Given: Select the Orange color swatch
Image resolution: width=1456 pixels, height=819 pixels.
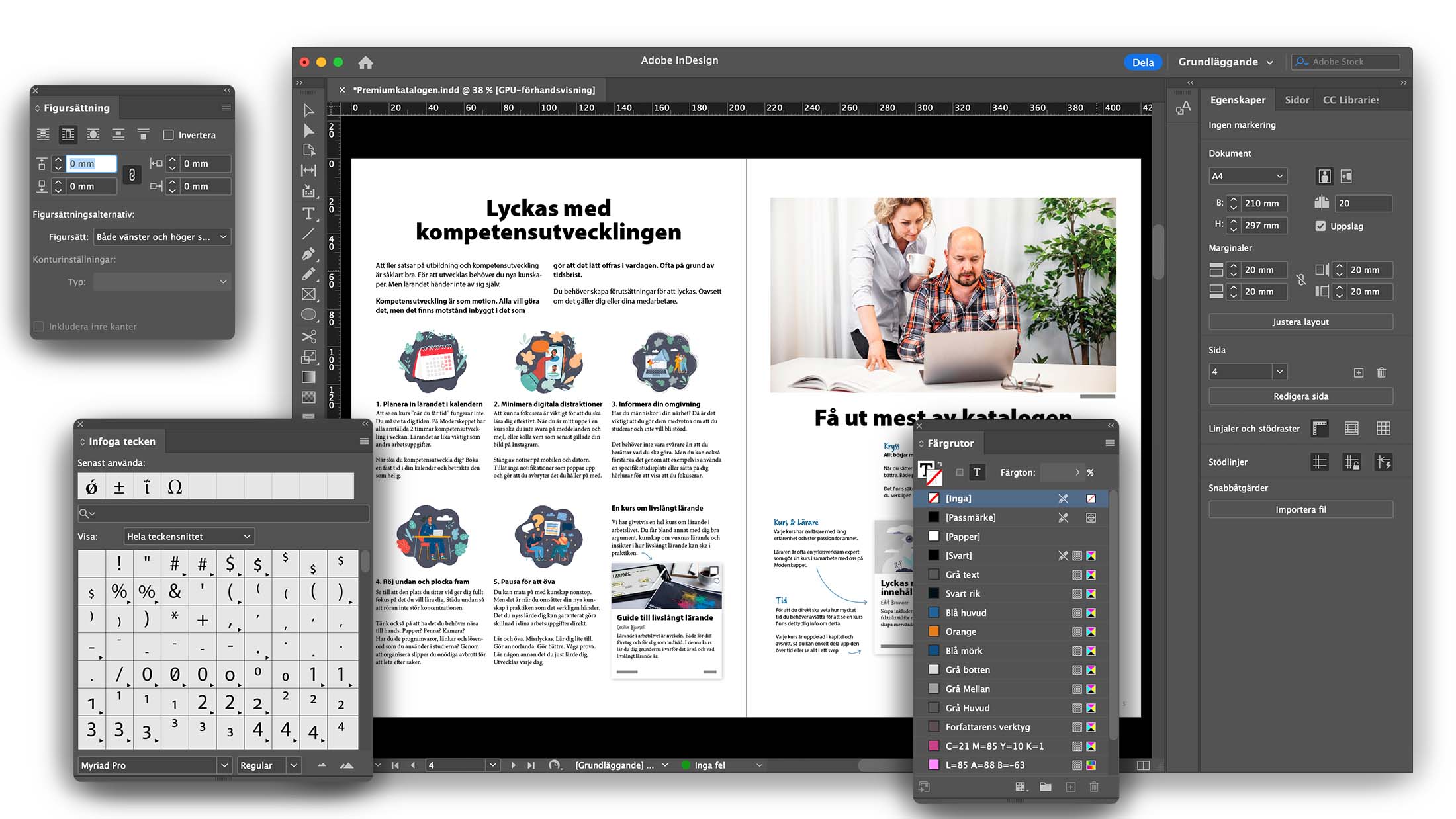Looking at the screenshot, I should tap(960, 632).
